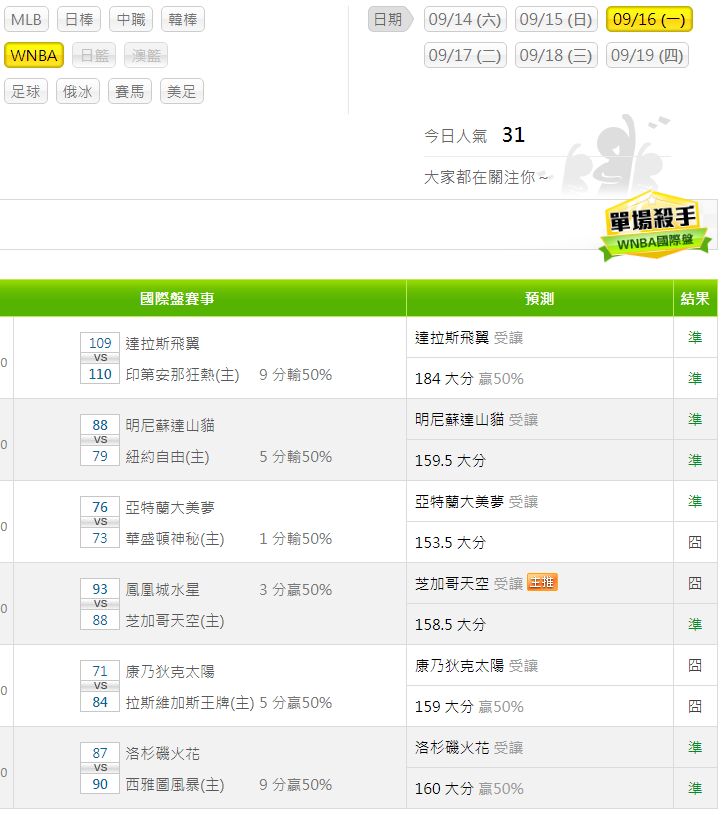Choose date 09/15 (日)
This screenshot has width=725, height=815.
coord(556,19)
